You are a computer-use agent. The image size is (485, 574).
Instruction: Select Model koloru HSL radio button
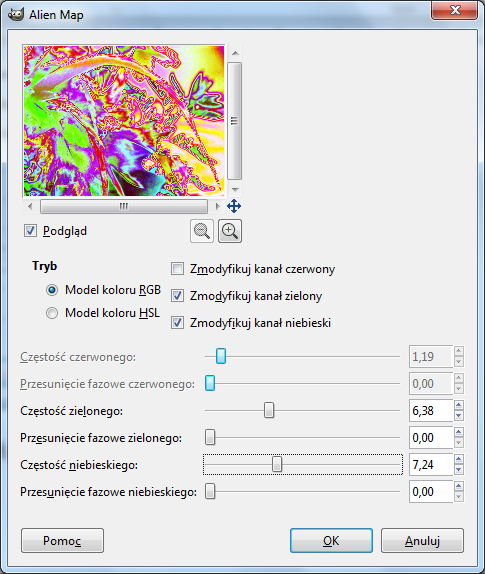pyautogui.click(x=52, y=313)
